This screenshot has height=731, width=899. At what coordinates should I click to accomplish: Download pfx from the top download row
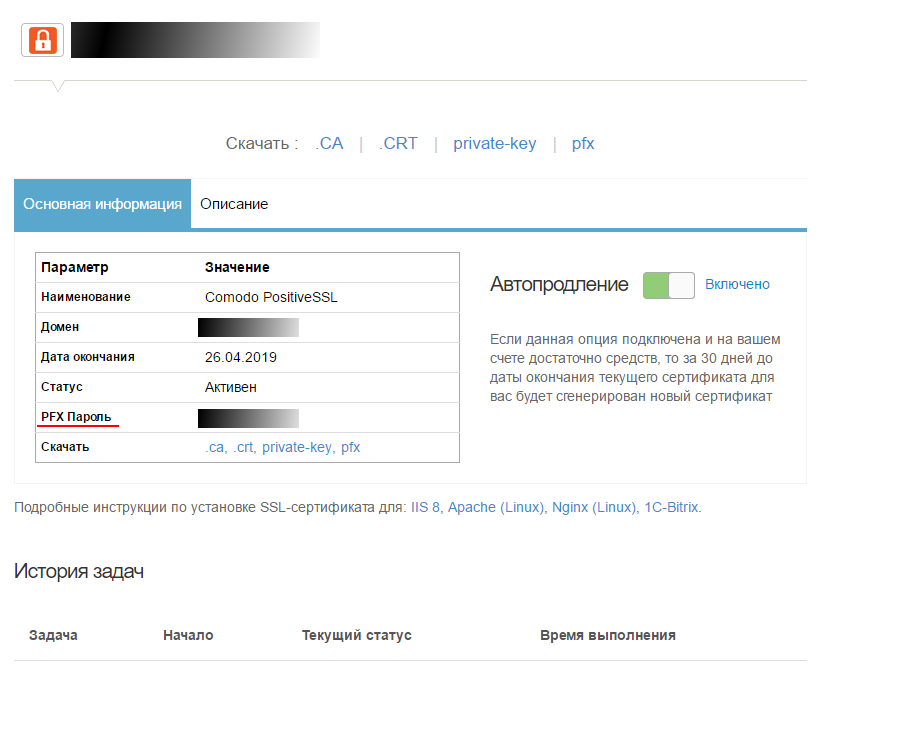click(x=583, y=143)
